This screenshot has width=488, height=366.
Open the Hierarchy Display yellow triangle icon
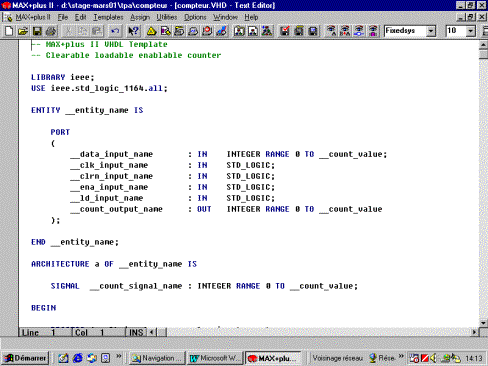(x=152, y=31)
